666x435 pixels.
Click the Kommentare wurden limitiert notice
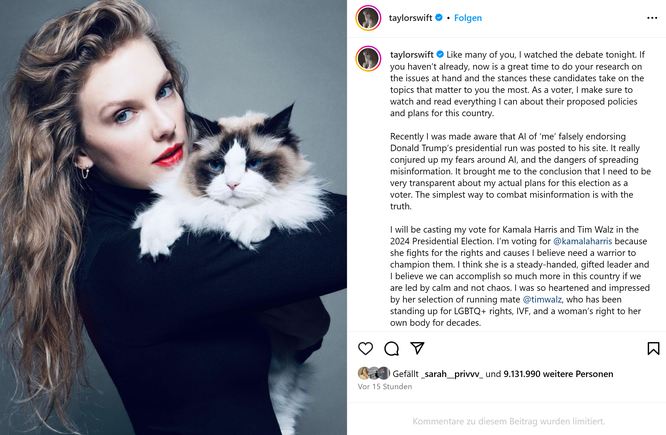click(x=508, y=421)
